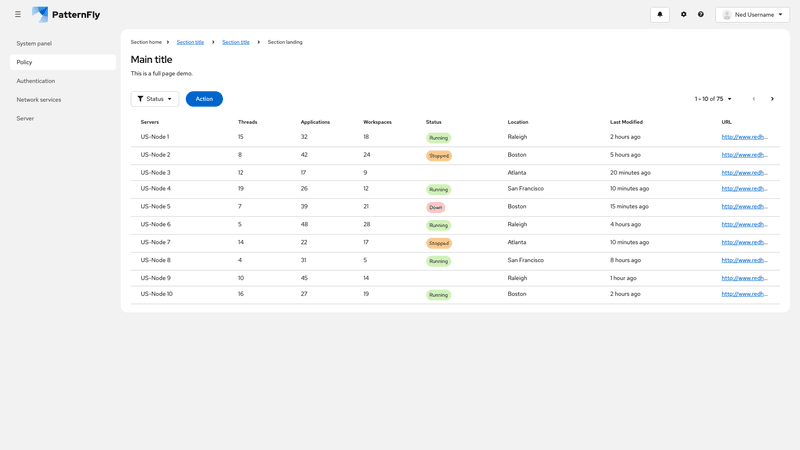Open the US-Node 10 URL link
The height and width of the screenshot is (450, 800).
point(744,294)
